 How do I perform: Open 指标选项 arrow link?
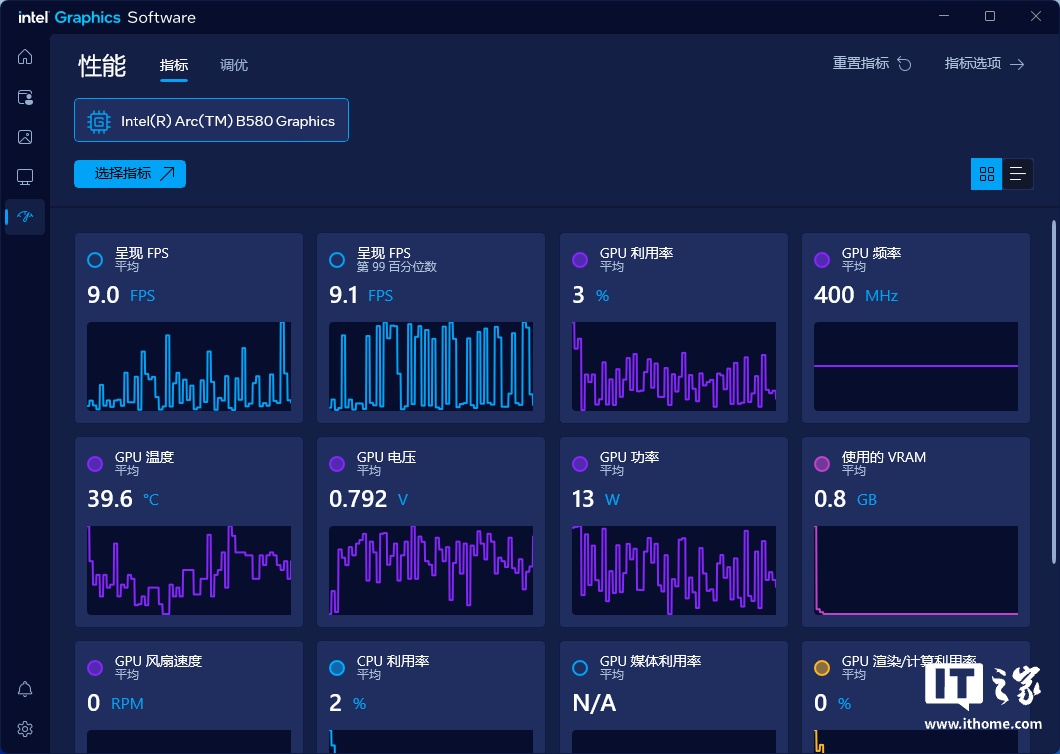(x=985, y=64)
